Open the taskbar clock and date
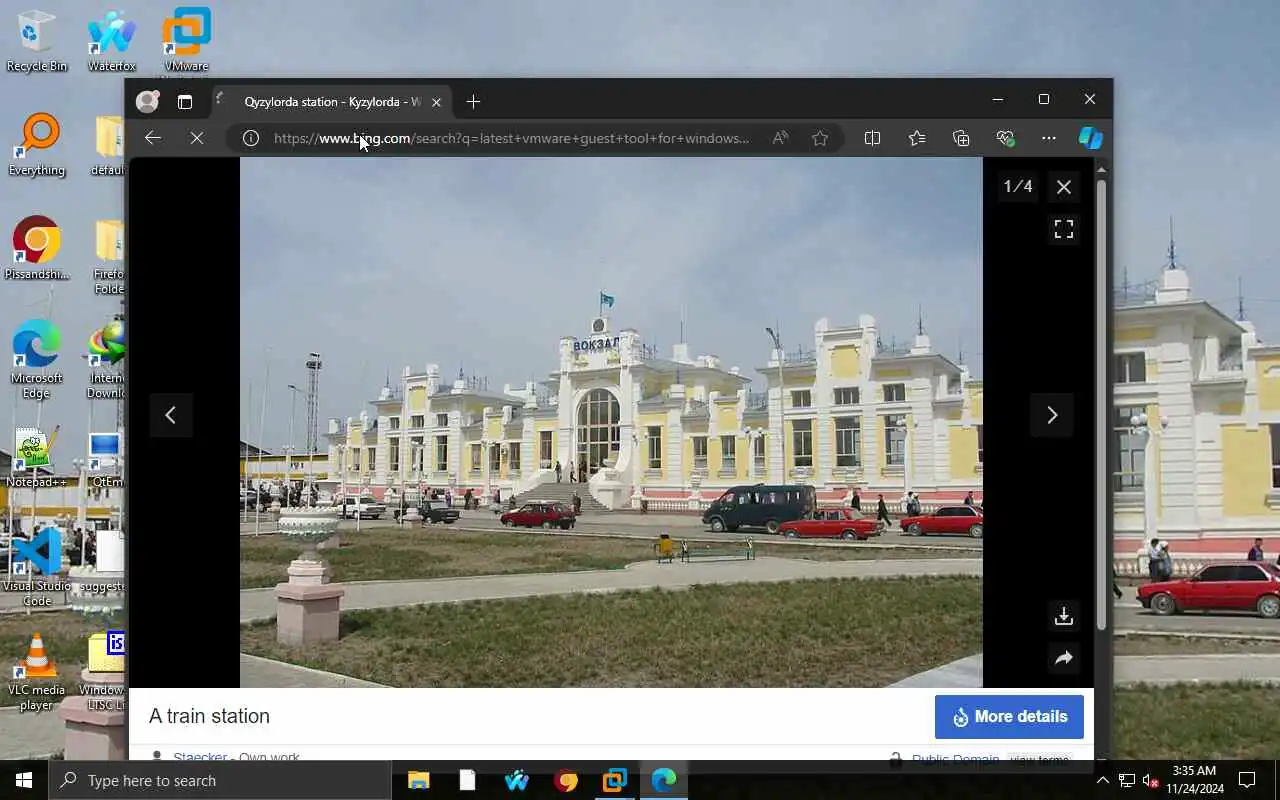The image size is (1280, 800). click(x=1194, y=780)
